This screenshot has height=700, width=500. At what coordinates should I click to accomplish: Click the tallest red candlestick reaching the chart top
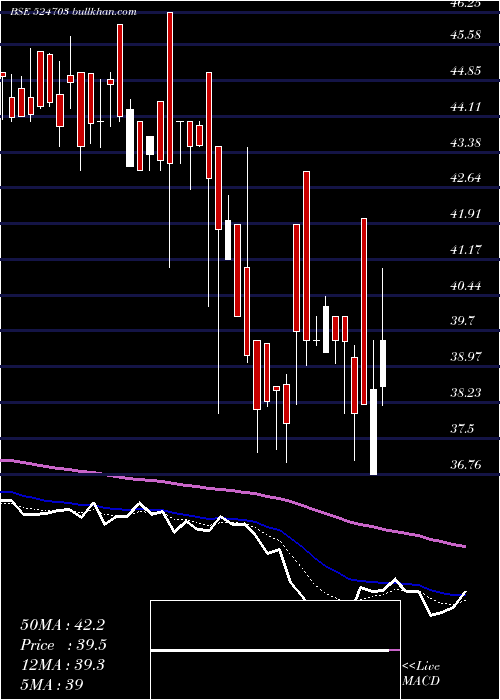click(x=170, y=88)
